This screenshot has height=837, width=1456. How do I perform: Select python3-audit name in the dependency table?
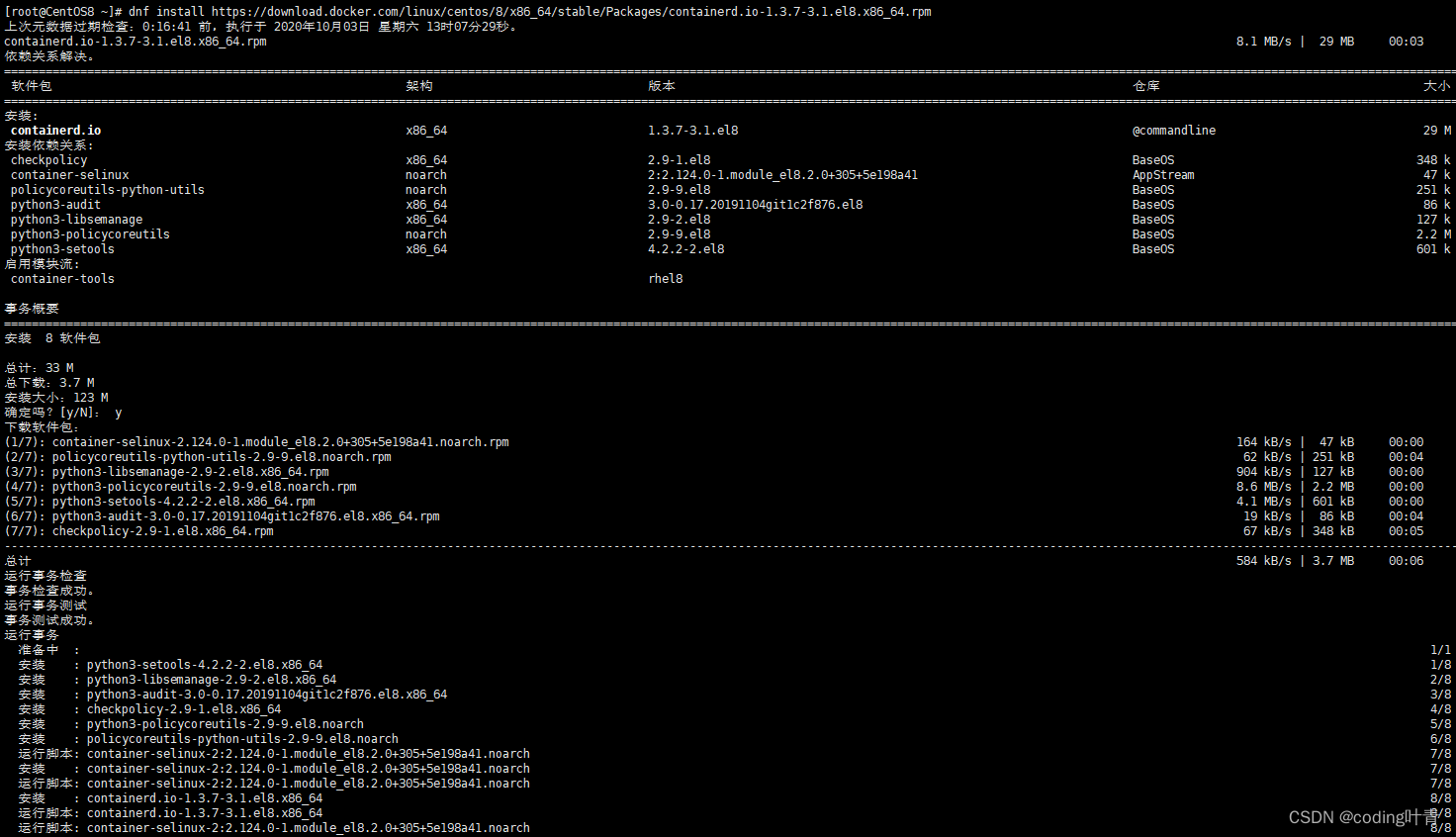(55, 205)
